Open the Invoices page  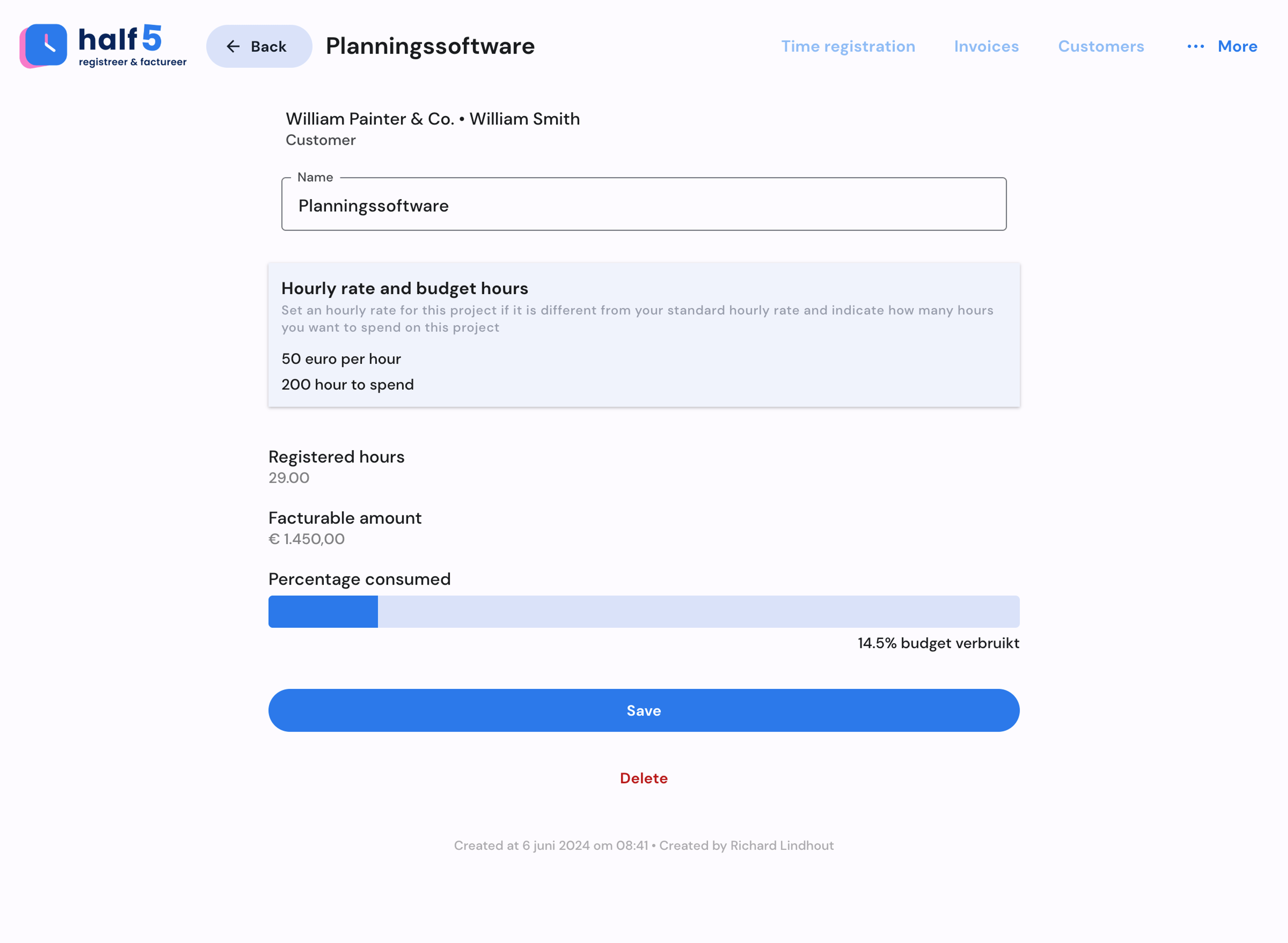(986, 46)
